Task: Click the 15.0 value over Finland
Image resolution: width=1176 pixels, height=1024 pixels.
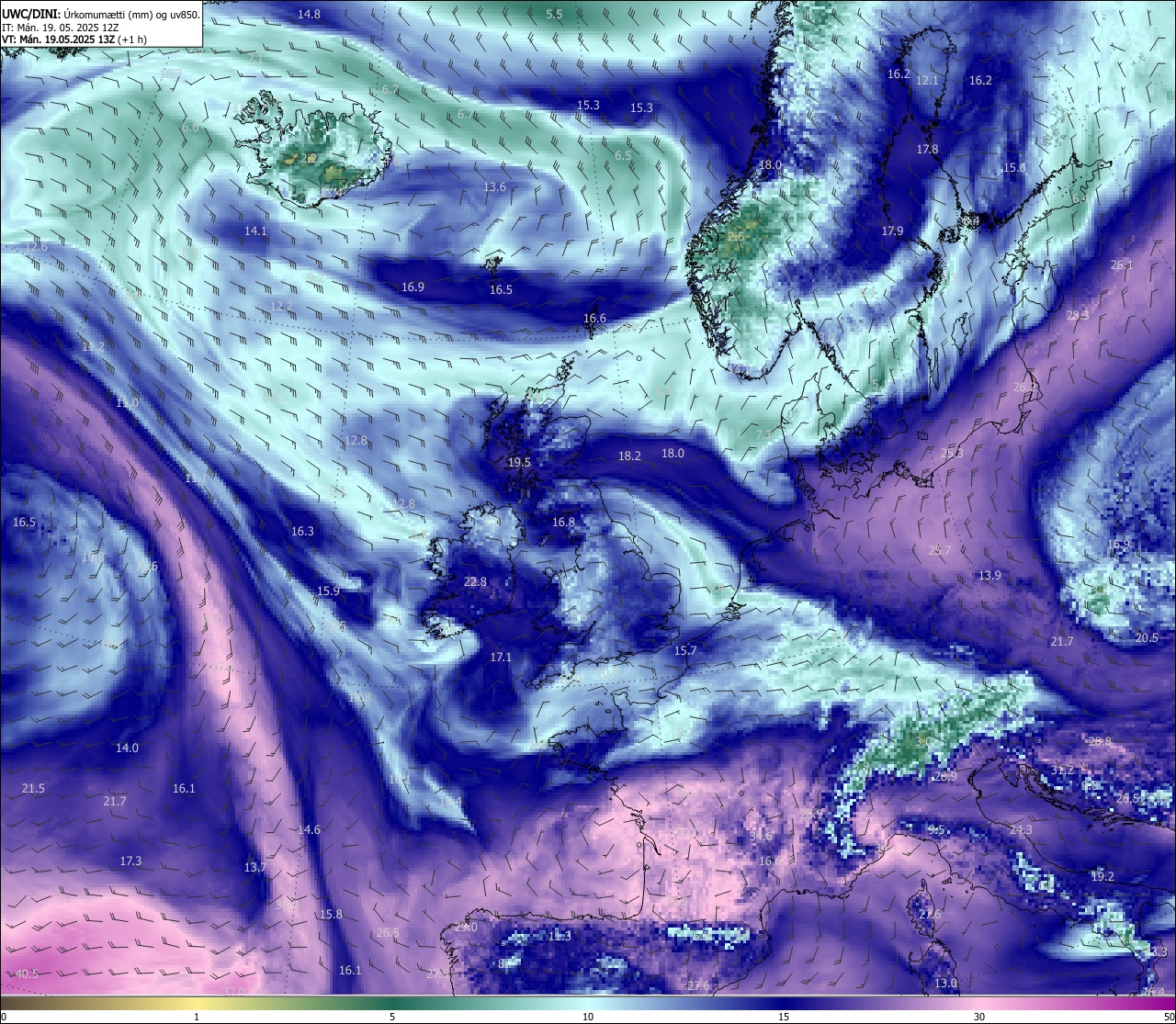Action: 1014,168
